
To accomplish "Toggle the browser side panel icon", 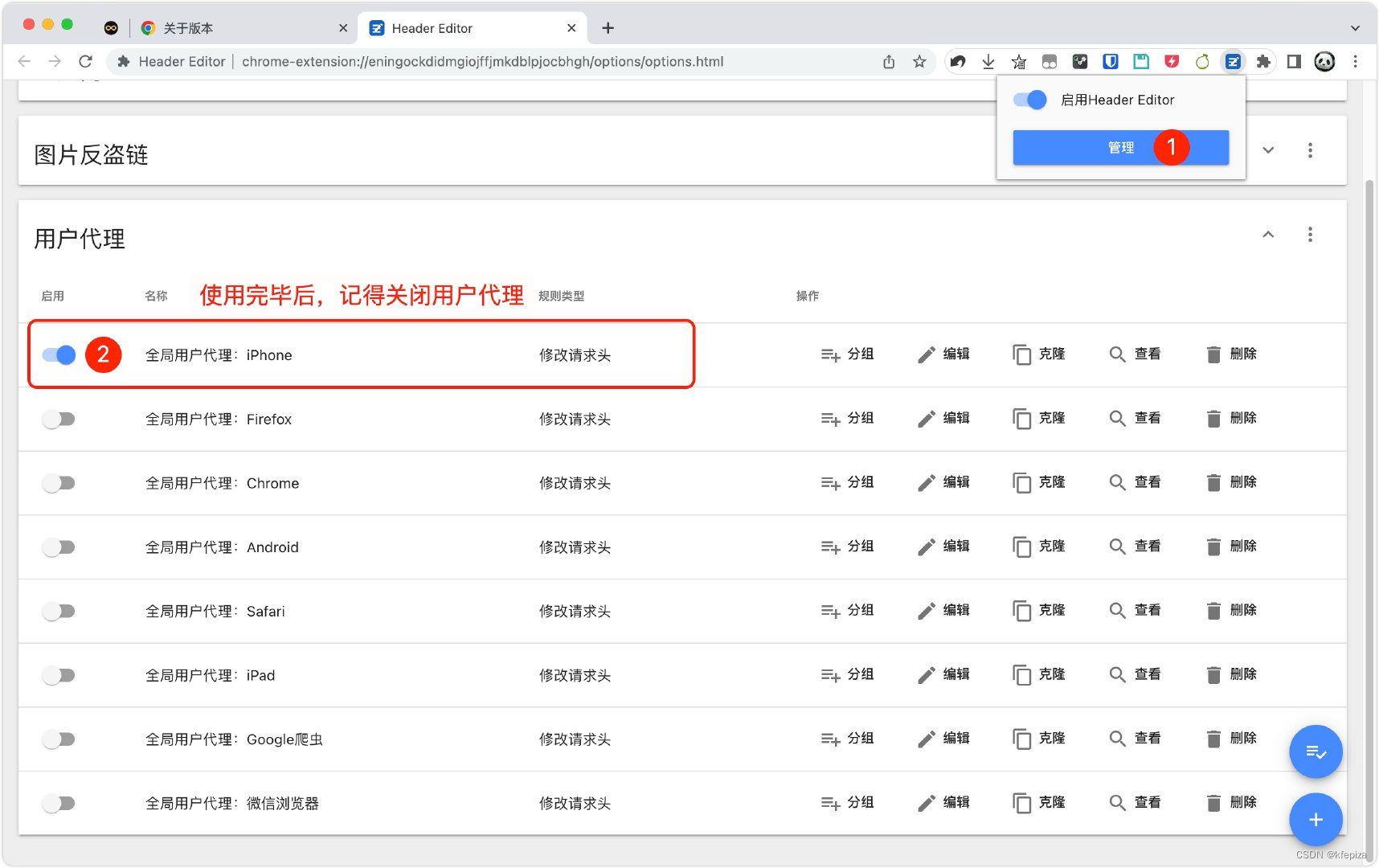I will 1294,61.
